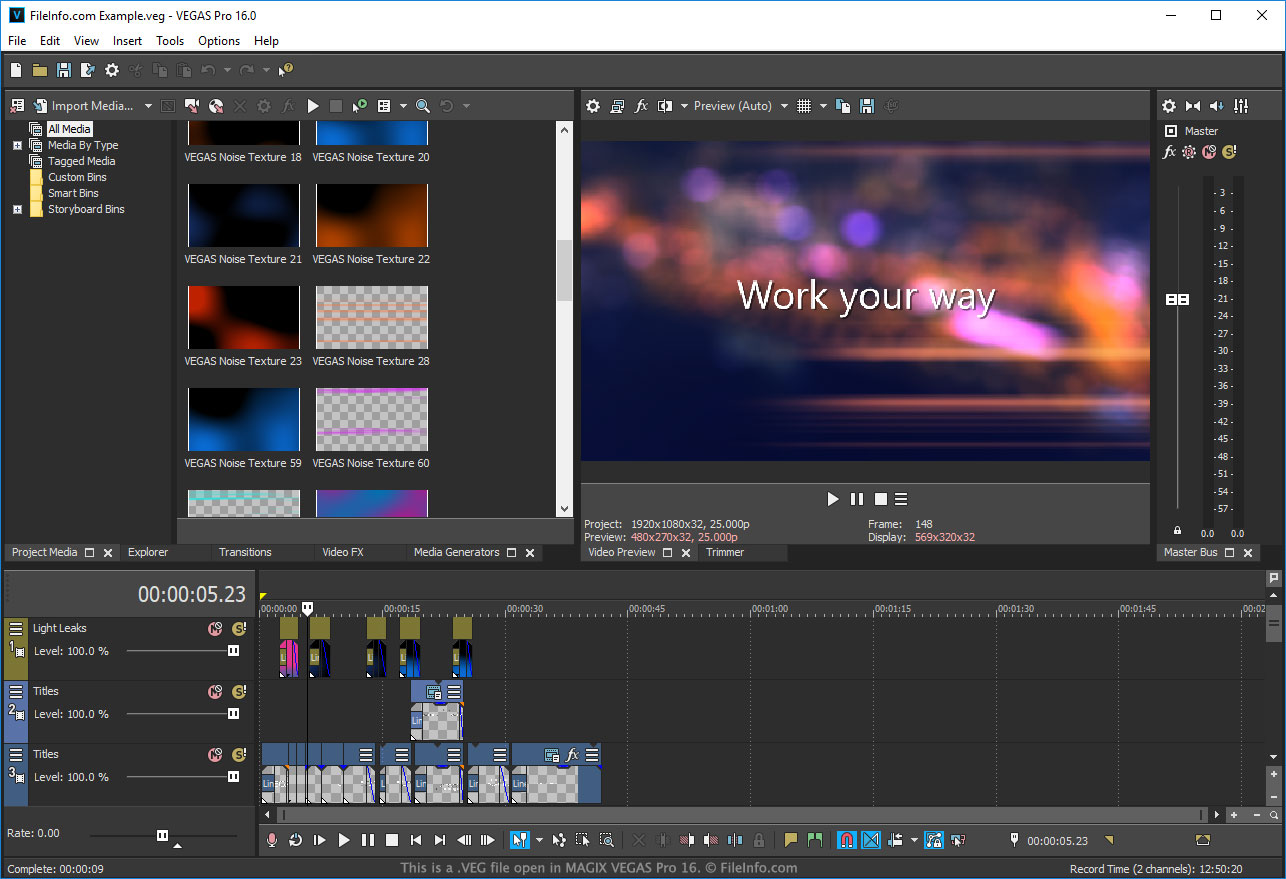
Task: Open the Project Media views dropdown arrow
Action: pyautogui.click(x=403, y=106)
